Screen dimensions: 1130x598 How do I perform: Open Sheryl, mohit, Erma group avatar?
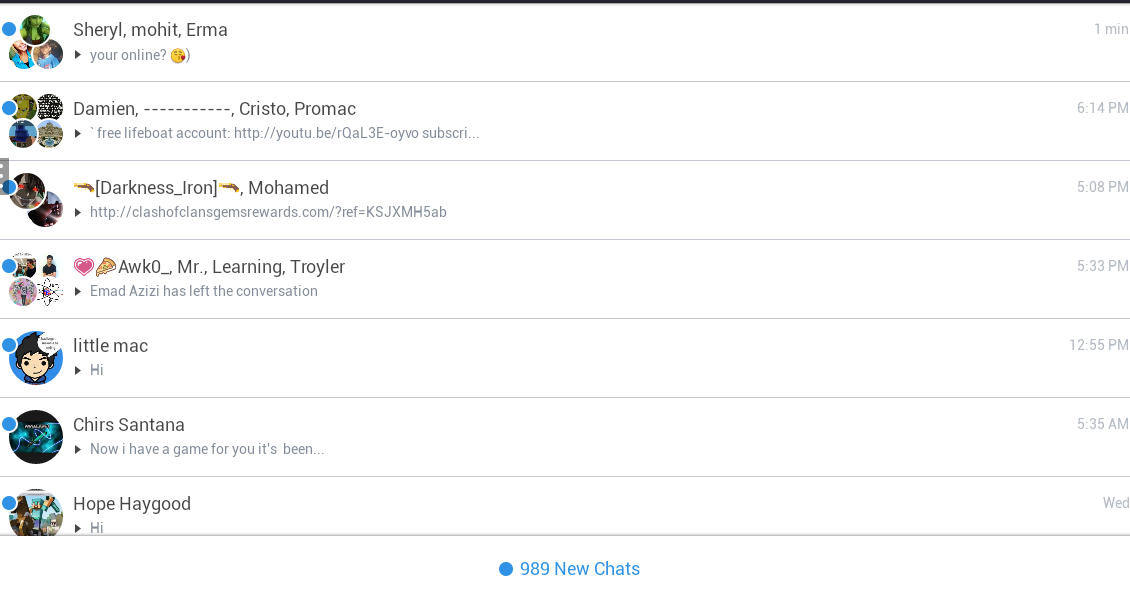(37, 42)
